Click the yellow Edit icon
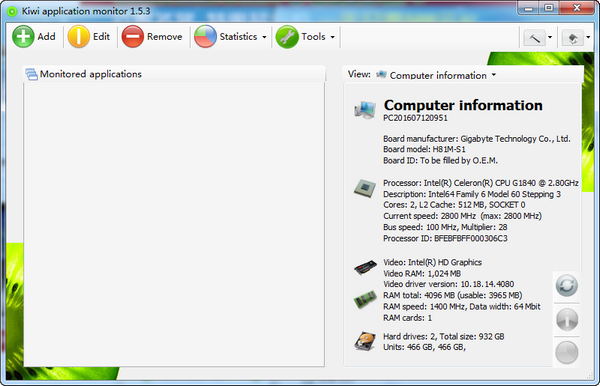This screenshot has height=386, width=600. (78, 36)
